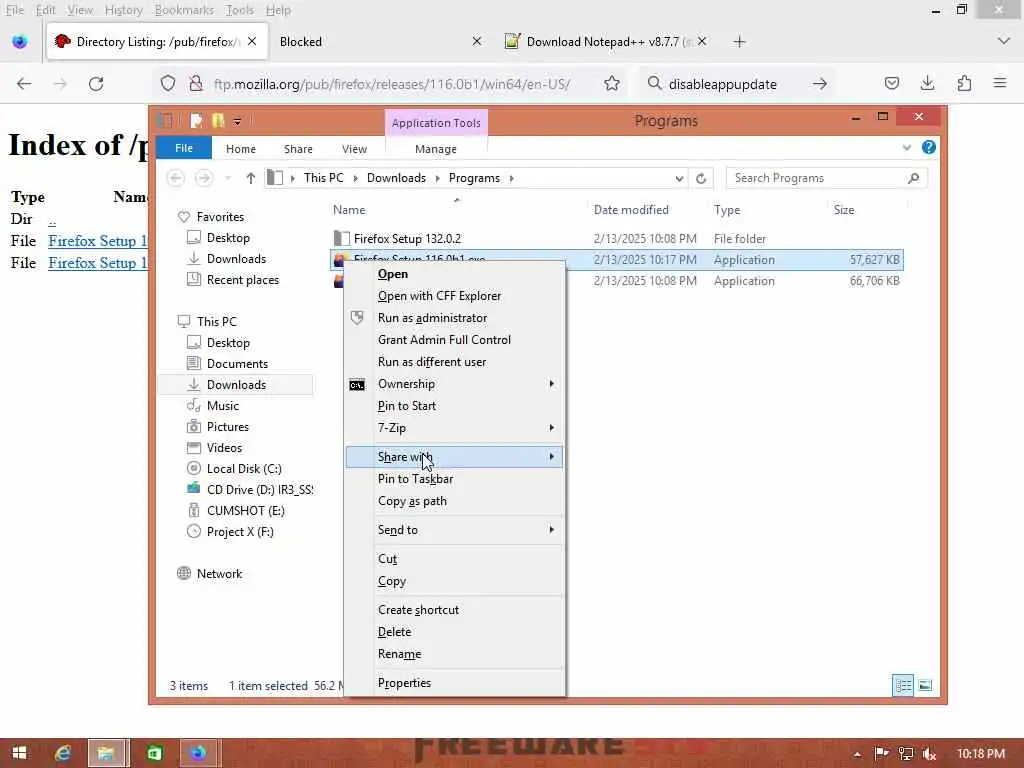Click the Action Center flag icon

tap(882, 754)
